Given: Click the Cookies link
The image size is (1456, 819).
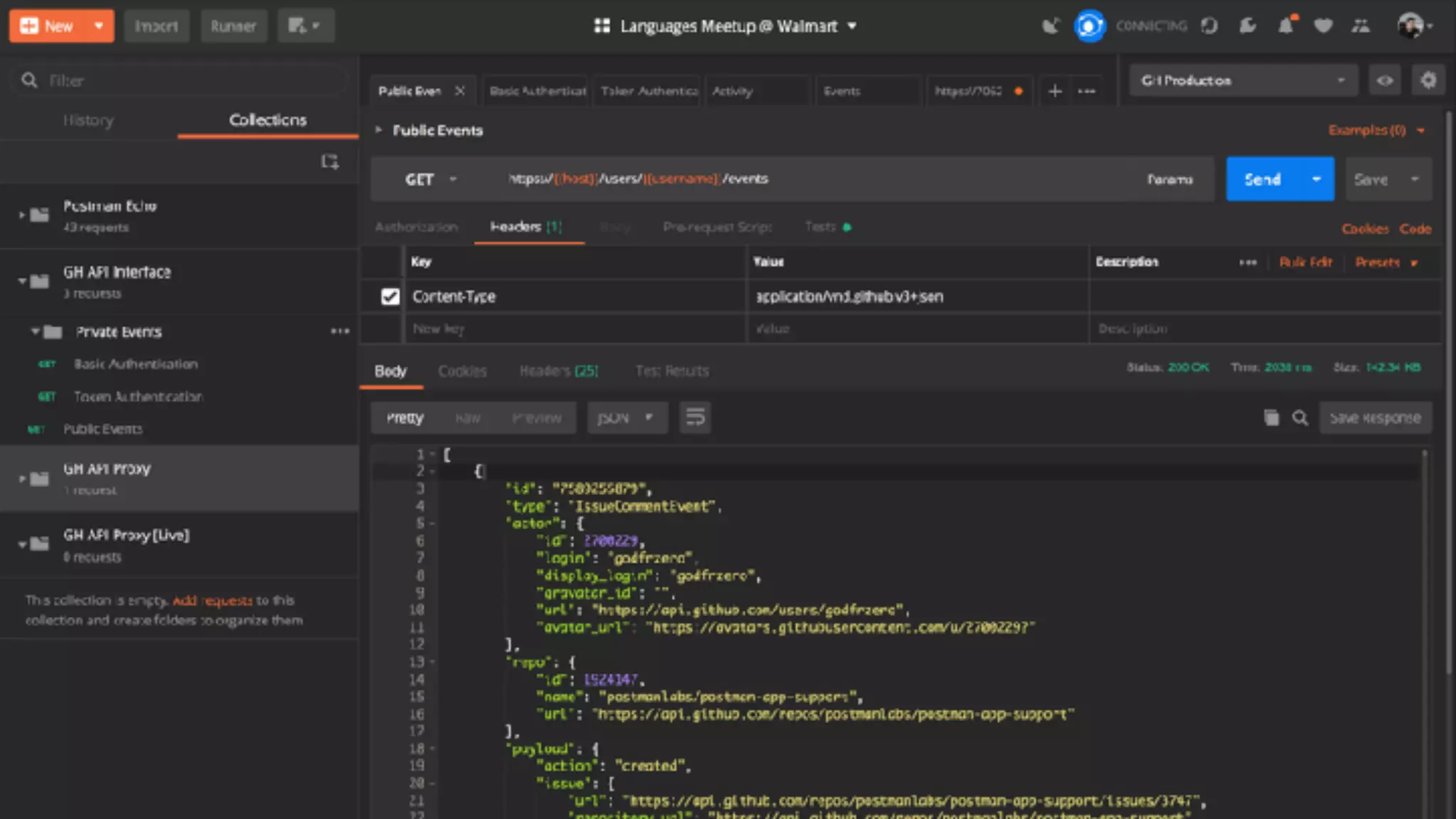Looking at the screenshot, I should click(x=1364, y=229).
